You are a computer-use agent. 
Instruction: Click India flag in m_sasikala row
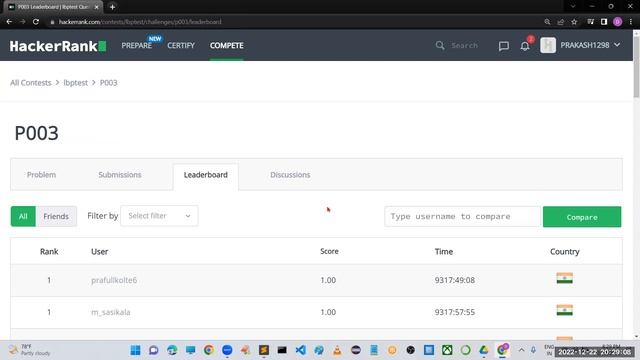(564, 310)
